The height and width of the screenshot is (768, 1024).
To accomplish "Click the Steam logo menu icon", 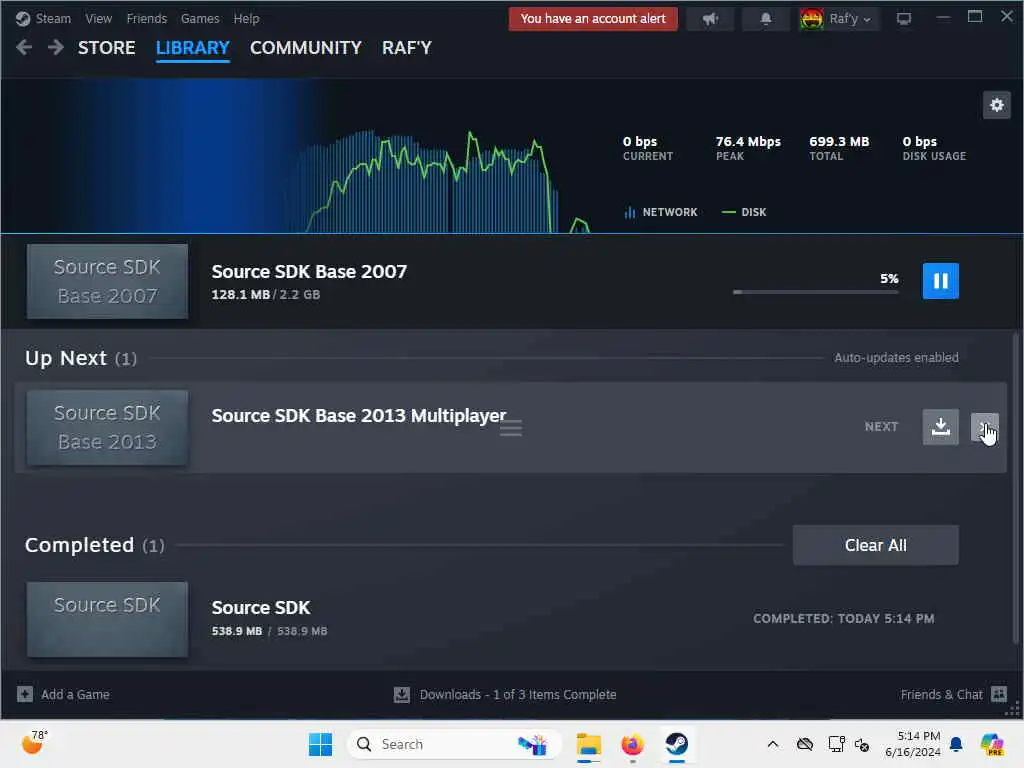I will tap(23, 18).
